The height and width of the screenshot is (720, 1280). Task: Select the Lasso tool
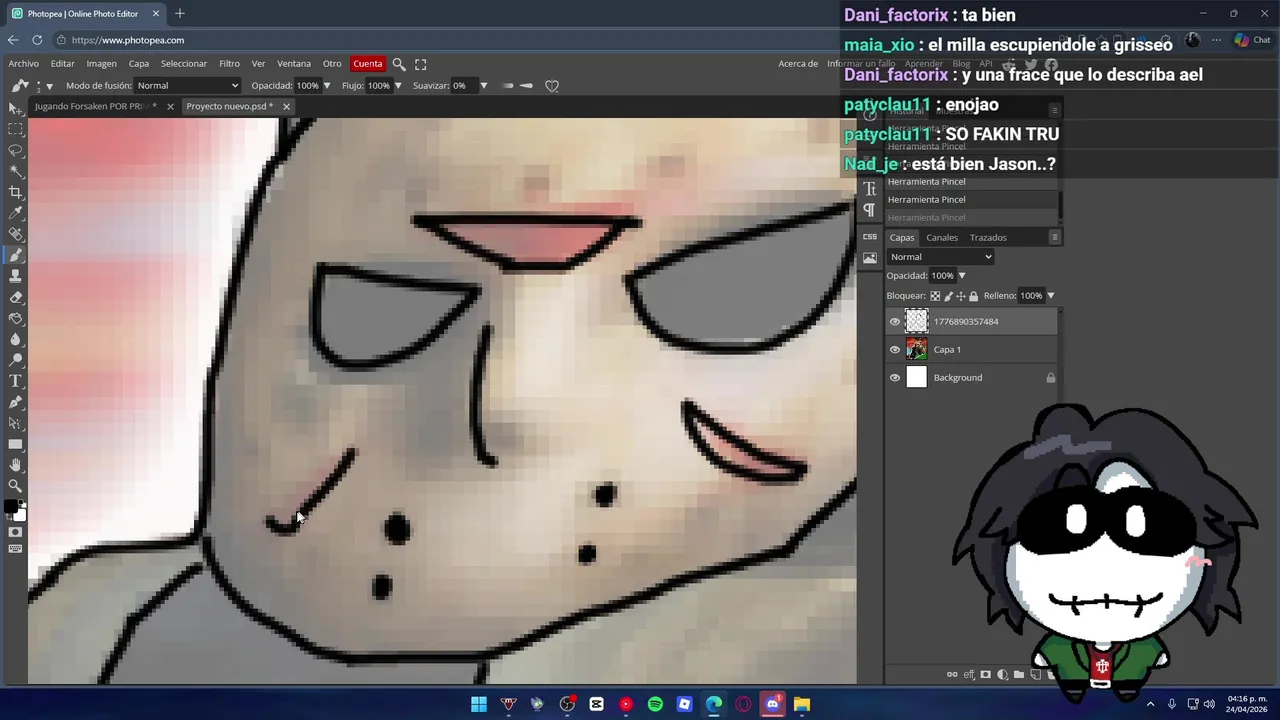15,150
